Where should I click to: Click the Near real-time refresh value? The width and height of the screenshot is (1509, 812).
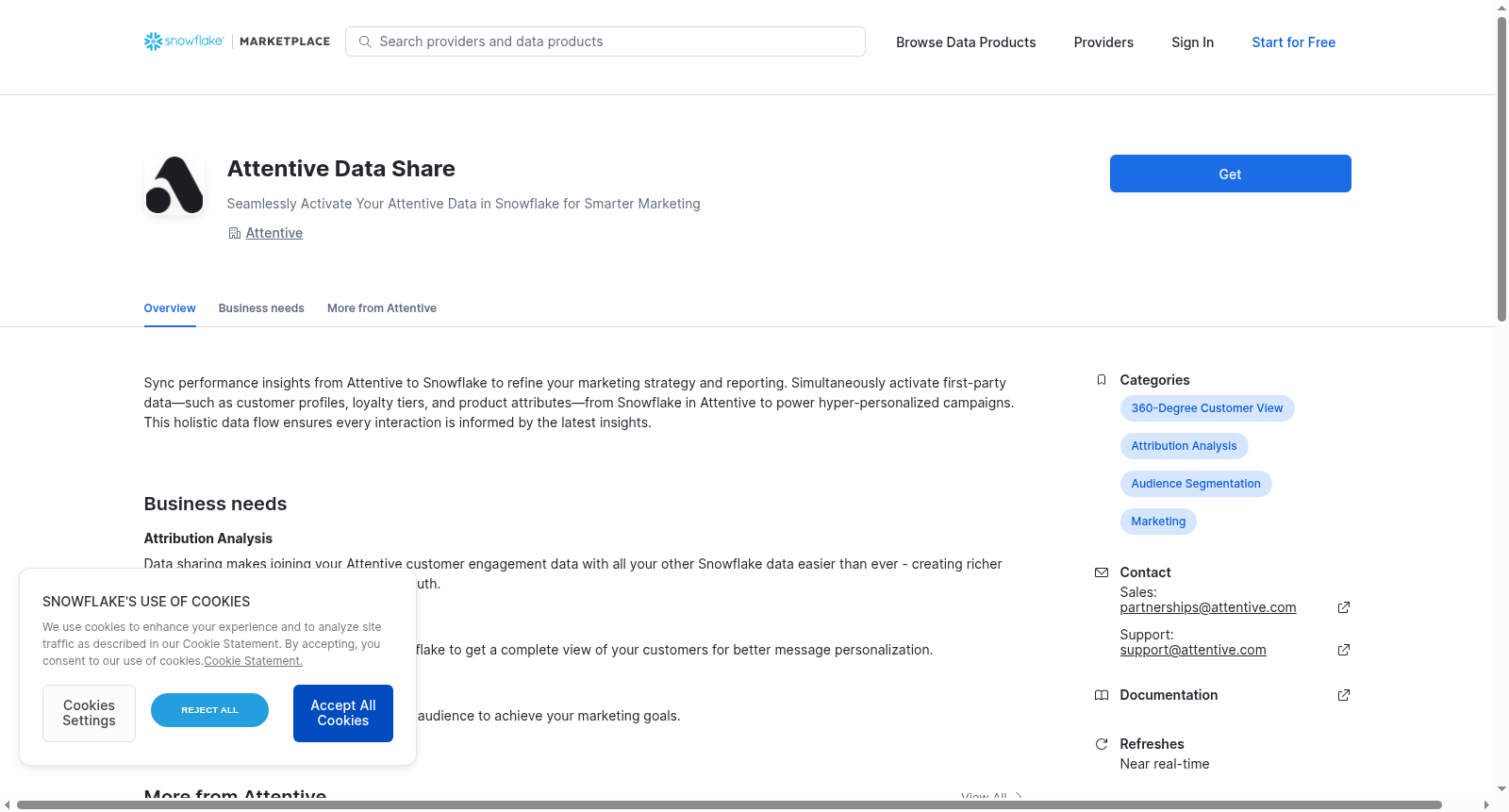coord(1165,764)
